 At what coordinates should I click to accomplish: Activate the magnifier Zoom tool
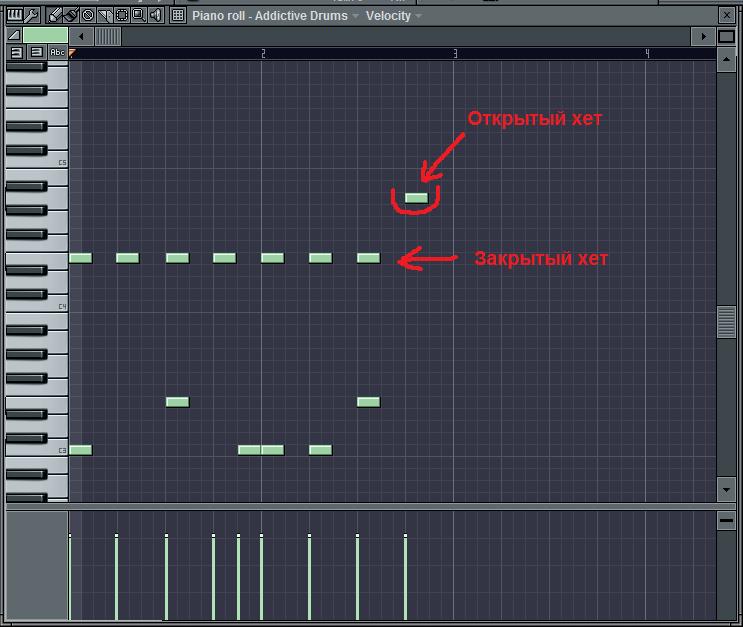pos(139,15)
